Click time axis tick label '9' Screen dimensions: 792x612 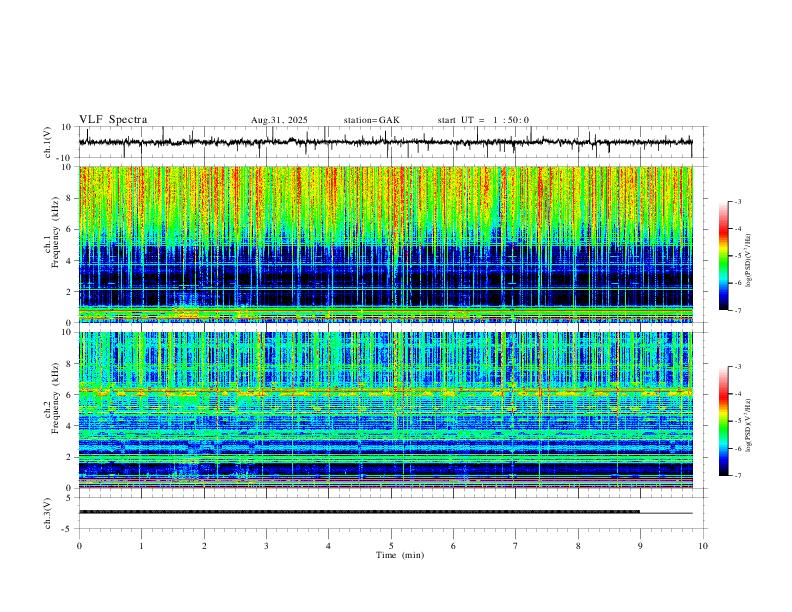[640, 546]
